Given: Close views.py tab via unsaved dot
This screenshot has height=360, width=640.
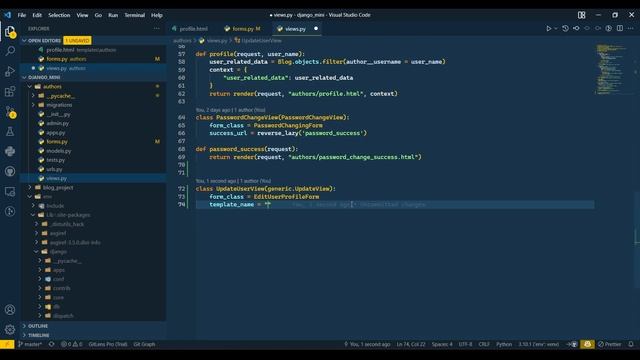Looking at the screenshot, I should 316,29.
